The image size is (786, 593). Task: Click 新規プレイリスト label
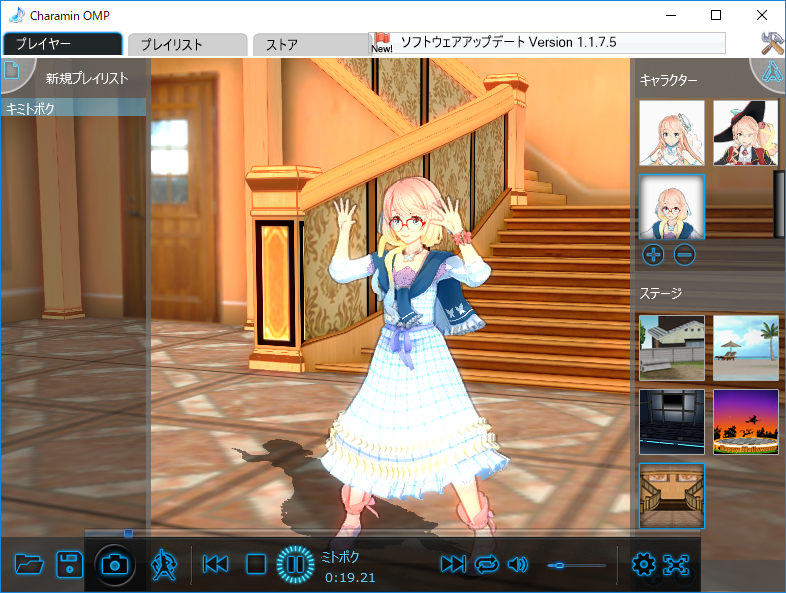(x=87, y=78)
